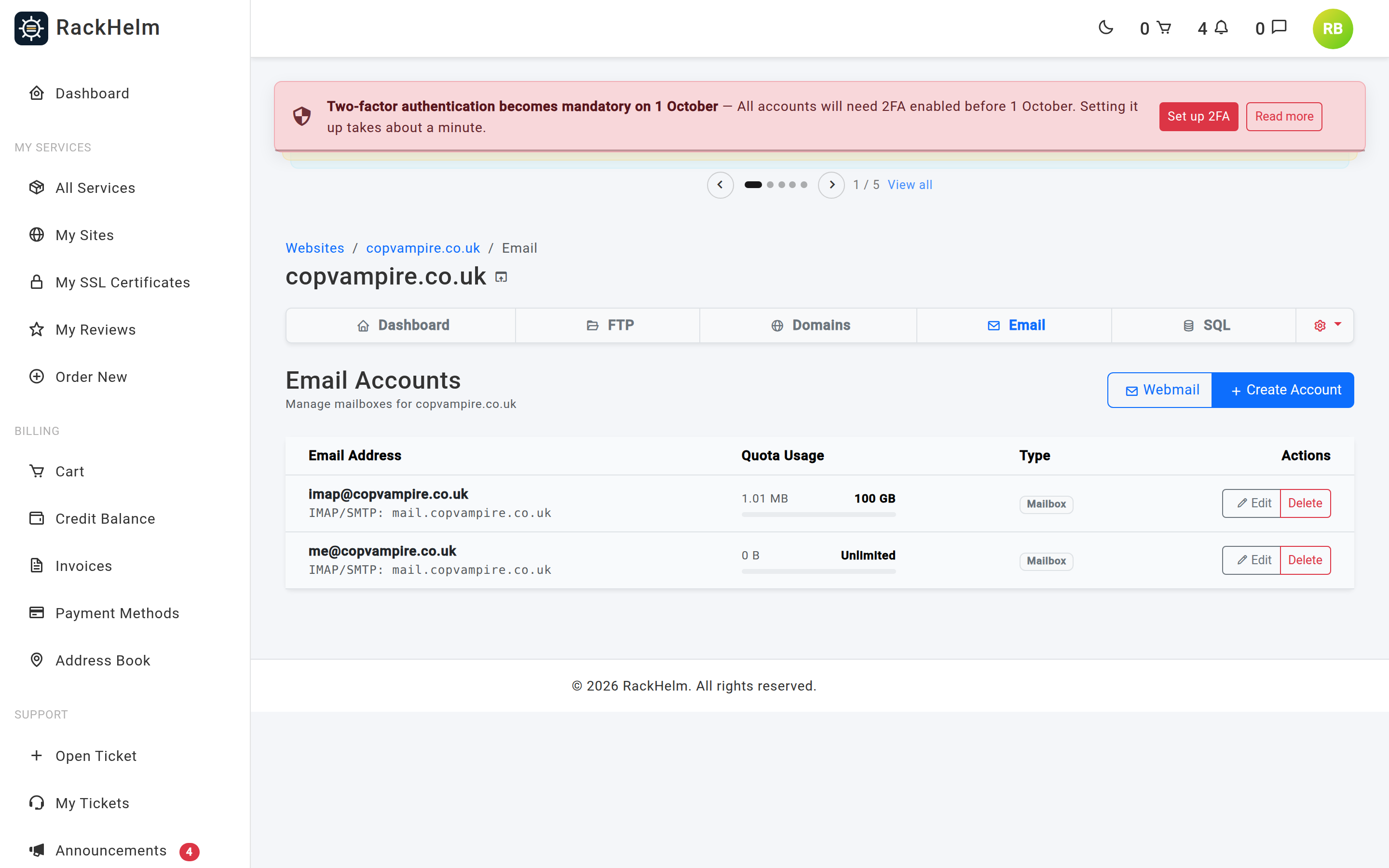The height and width of the screenshot is (868, 1389).
Task: Click Mailbox badge in imap row
Action: point(1047,504)
